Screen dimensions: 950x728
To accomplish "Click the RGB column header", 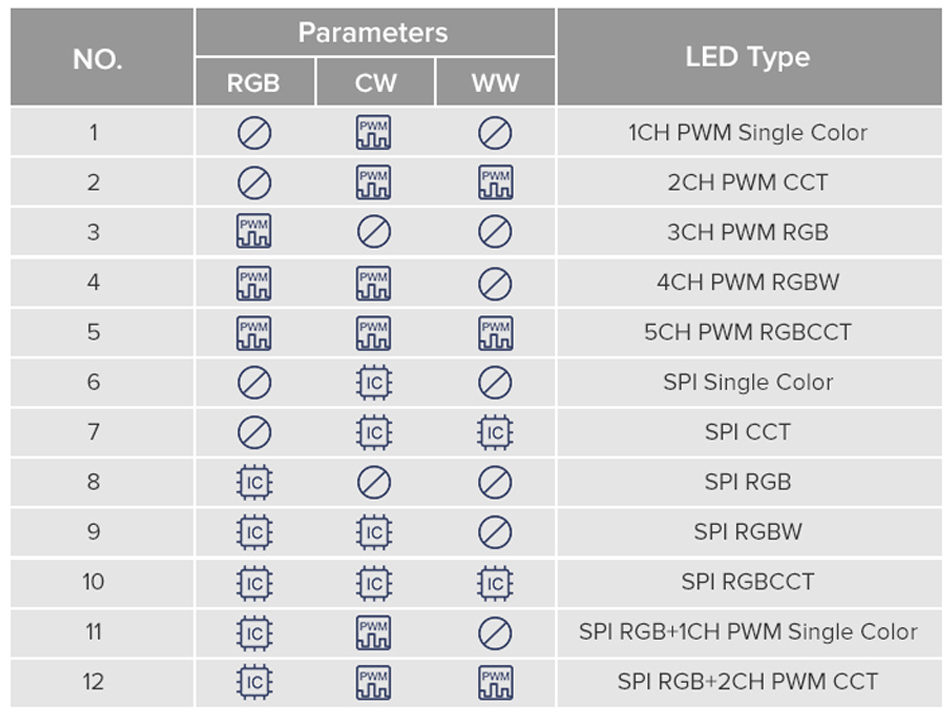I will (254, 83).
